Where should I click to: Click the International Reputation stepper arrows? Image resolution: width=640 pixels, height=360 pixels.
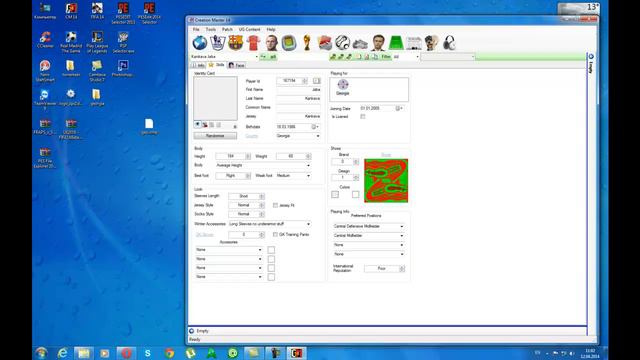coord(402,269)
